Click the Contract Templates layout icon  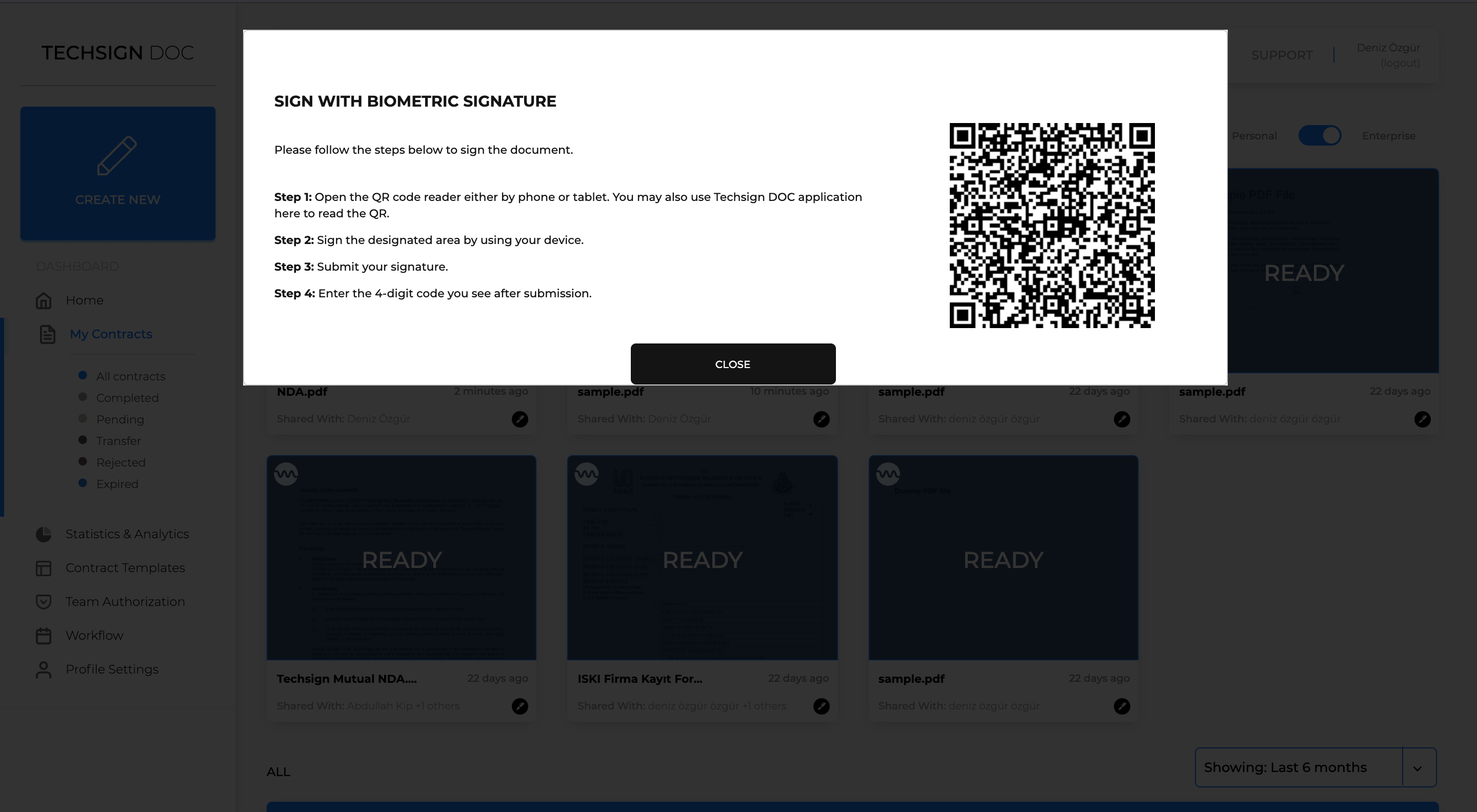44,568
